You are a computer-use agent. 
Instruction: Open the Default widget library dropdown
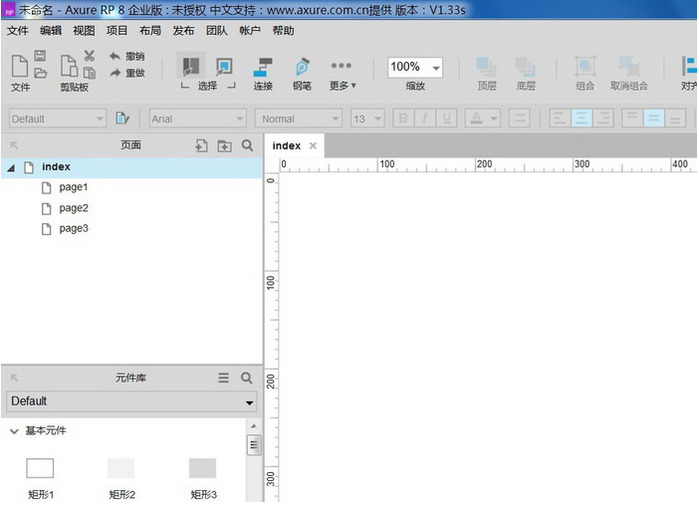point(131,401)
